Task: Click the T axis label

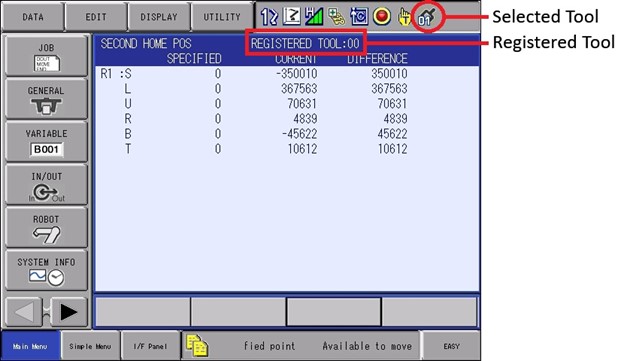Action: click(x=128, y=149)
